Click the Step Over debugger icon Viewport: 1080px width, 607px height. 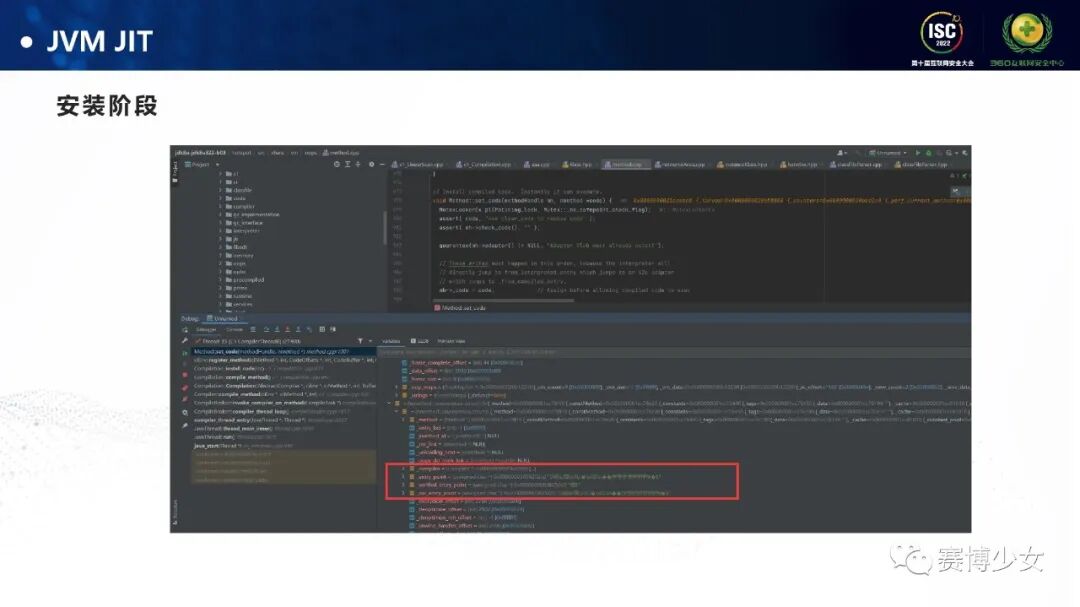267,329
